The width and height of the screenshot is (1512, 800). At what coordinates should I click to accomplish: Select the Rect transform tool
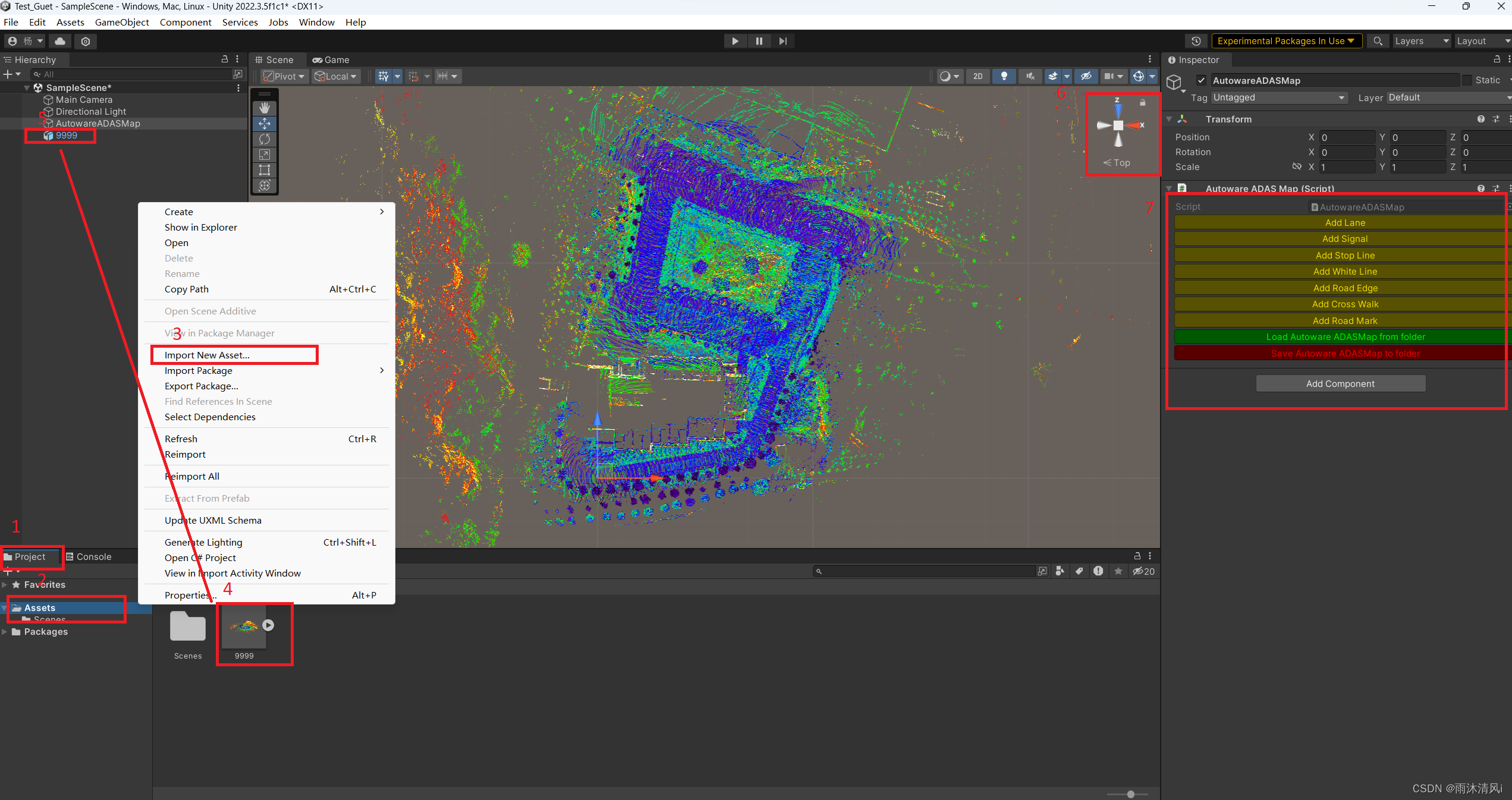tap(265, 170)
